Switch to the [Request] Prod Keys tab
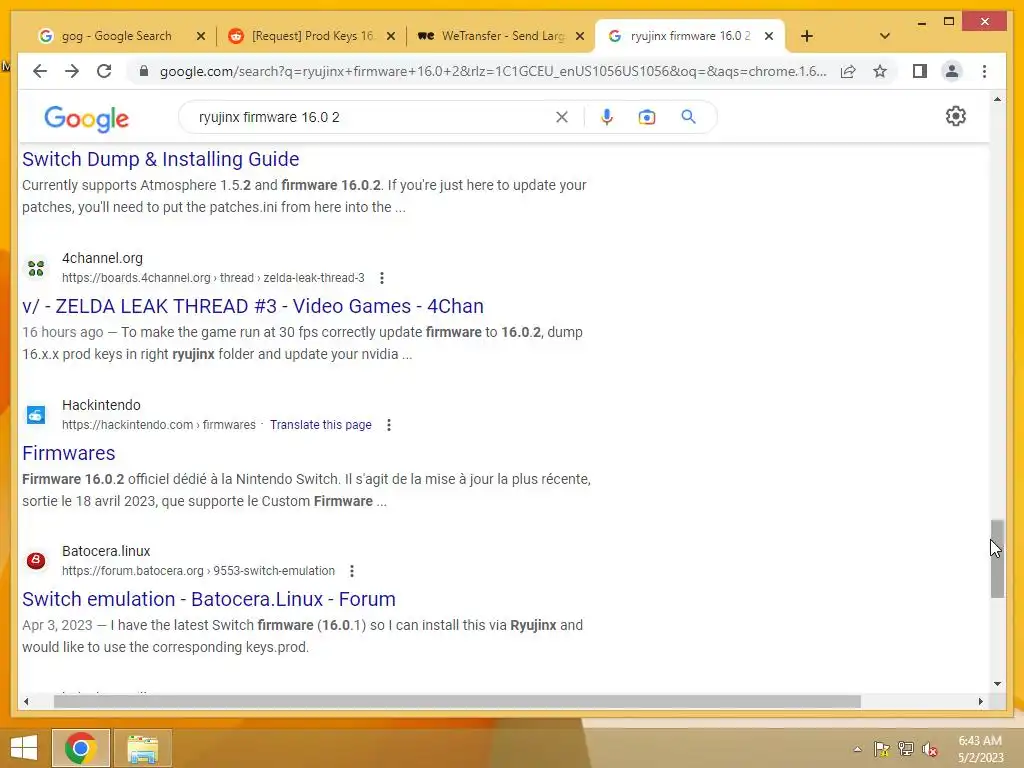1024x768 pixels. pos(313,36)
